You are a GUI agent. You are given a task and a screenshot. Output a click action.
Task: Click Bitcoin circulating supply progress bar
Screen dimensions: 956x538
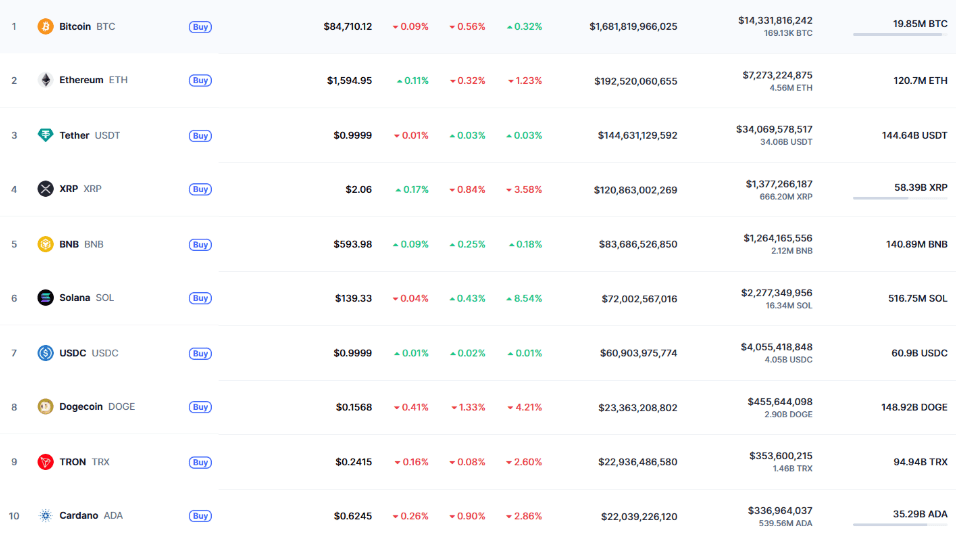(x=900, y=35)
